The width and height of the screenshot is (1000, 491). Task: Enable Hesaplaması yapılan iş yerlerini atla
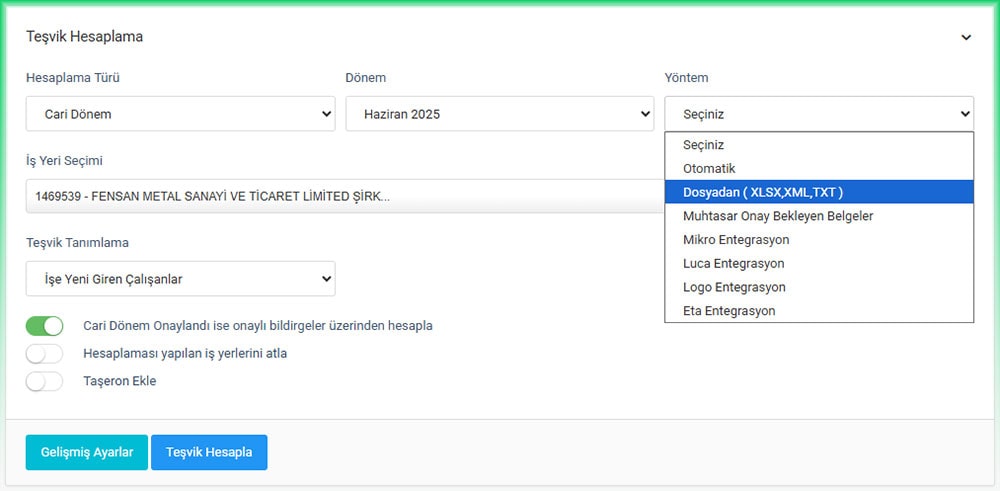point(45,353)
